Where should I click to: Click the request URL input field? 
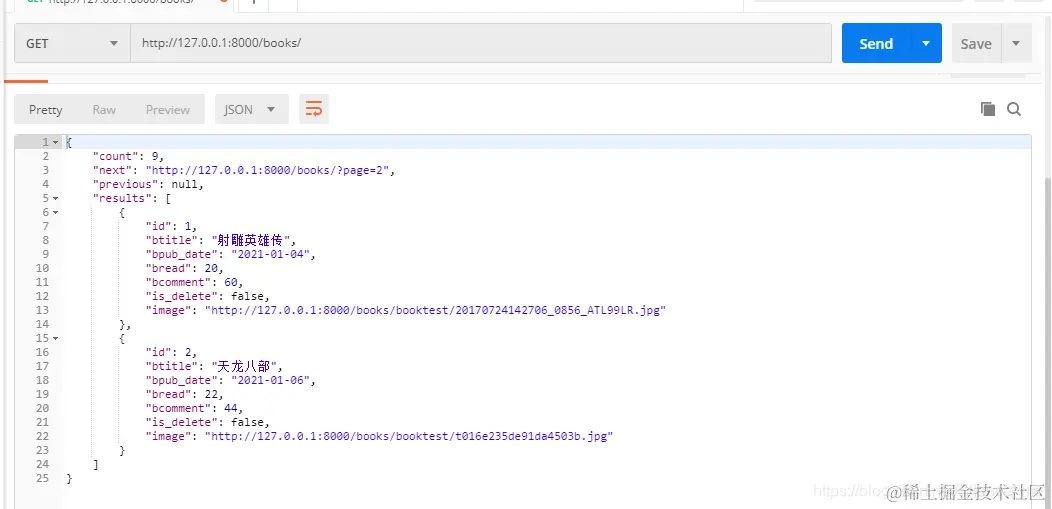[481, 44]
